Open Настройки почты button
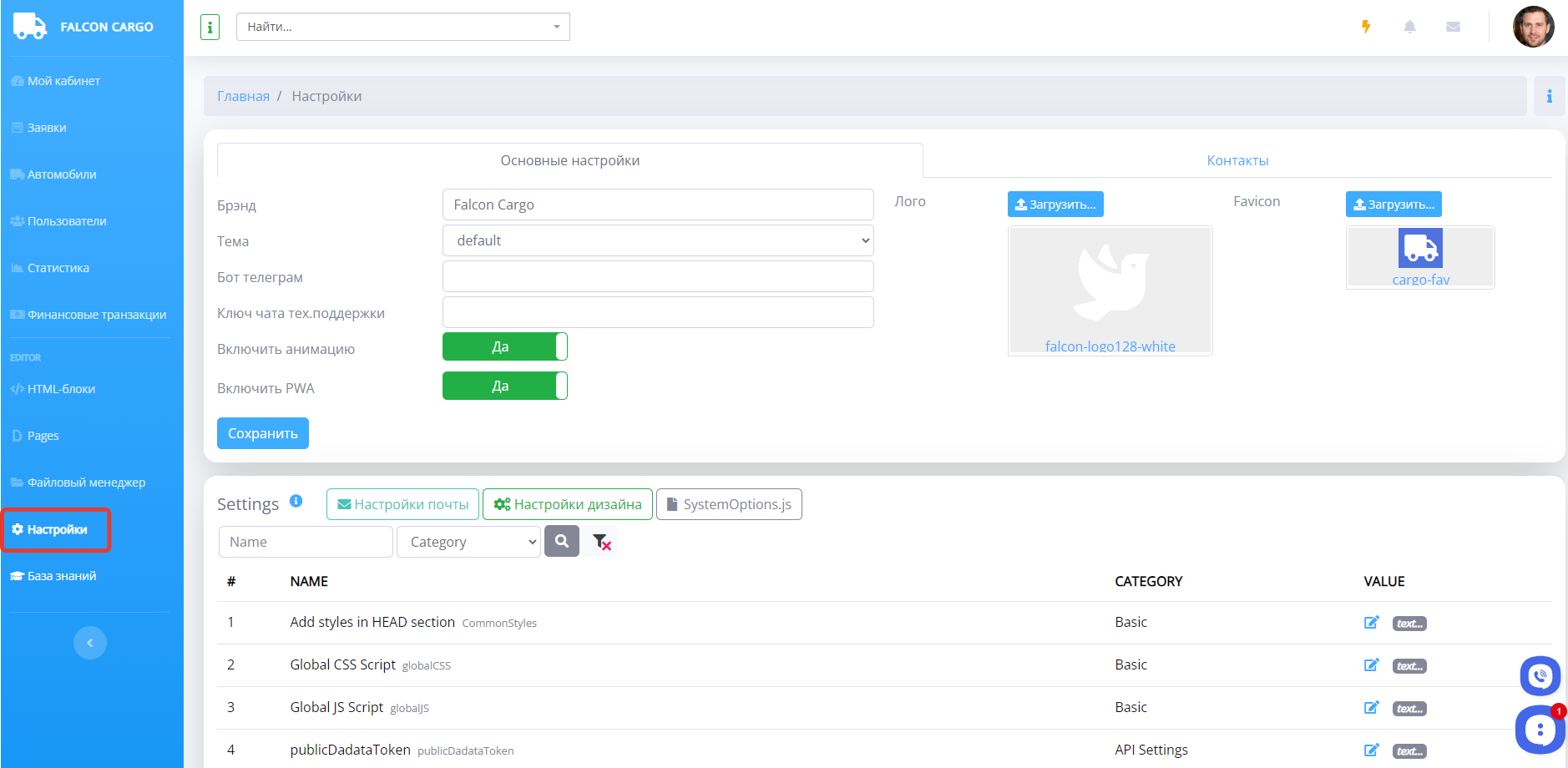Viewport: 1568px width, 768px height. point(402,504)
